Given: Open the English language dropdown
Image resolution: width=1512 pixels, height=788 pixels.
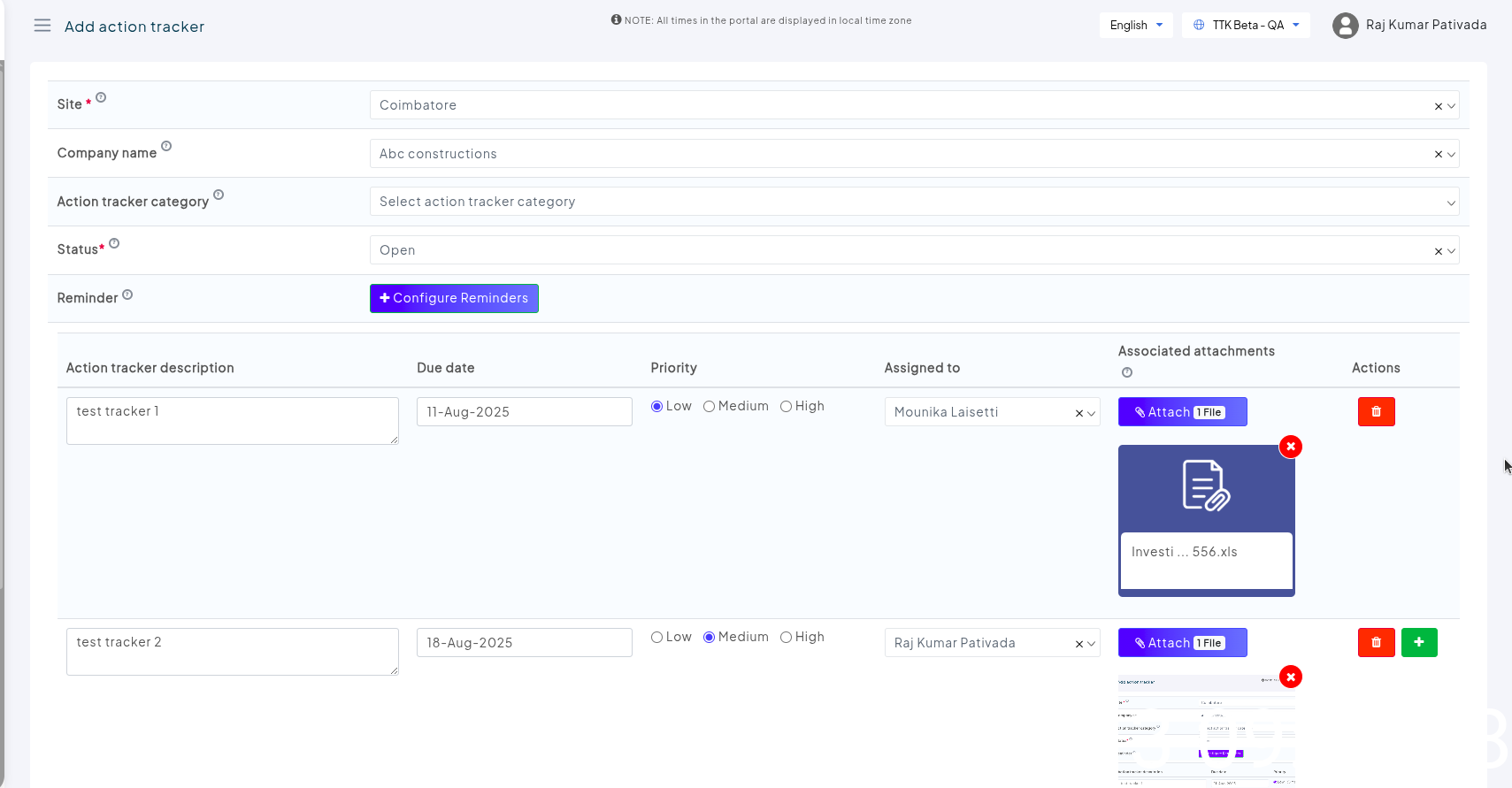Looking at the screenshot, I should pyautogui.click(x=1136, y=26).
